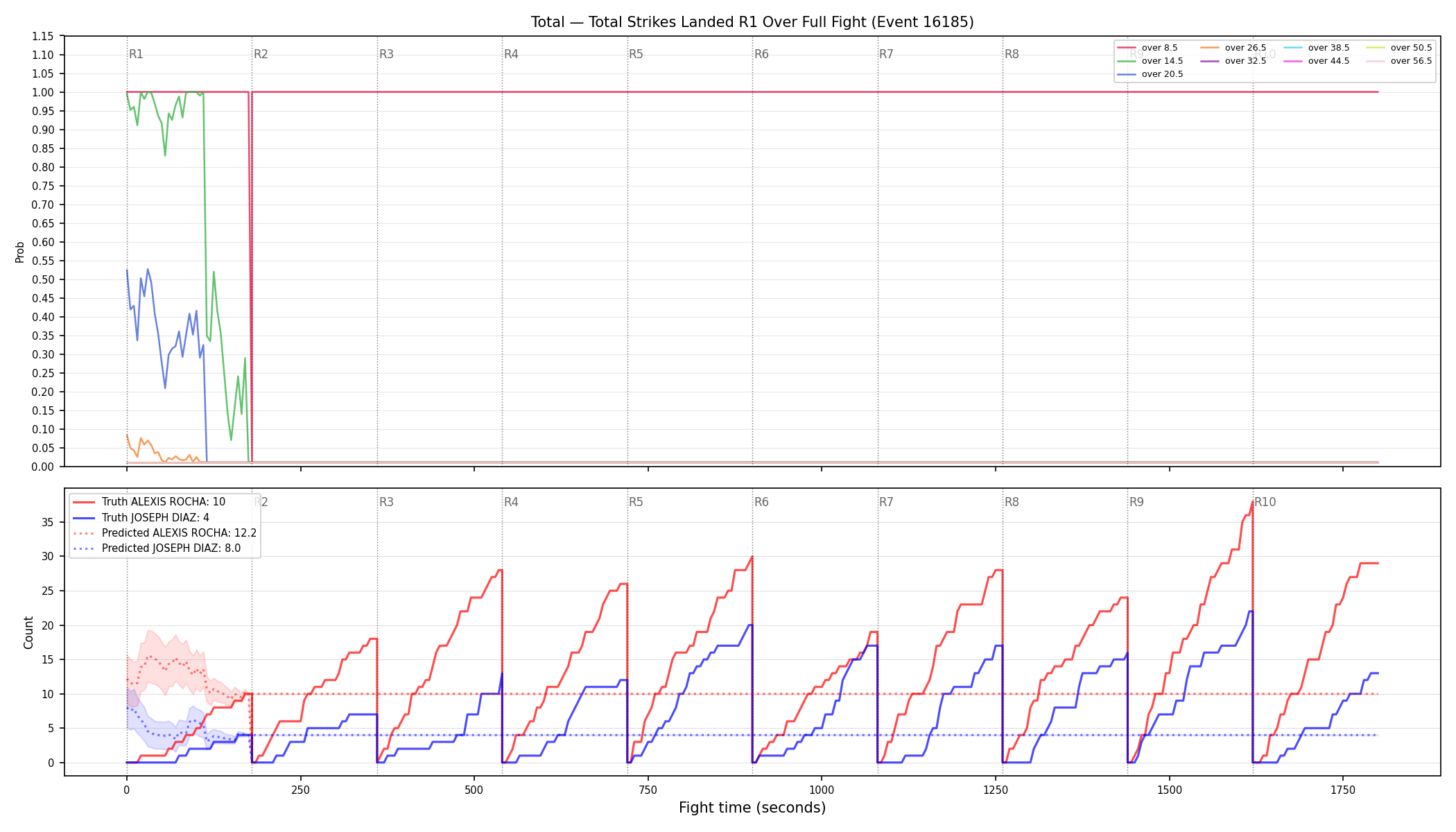Select the 'over 14.5' legend label
Viewport: 1456px width, 832px height.
point(1162,61)
